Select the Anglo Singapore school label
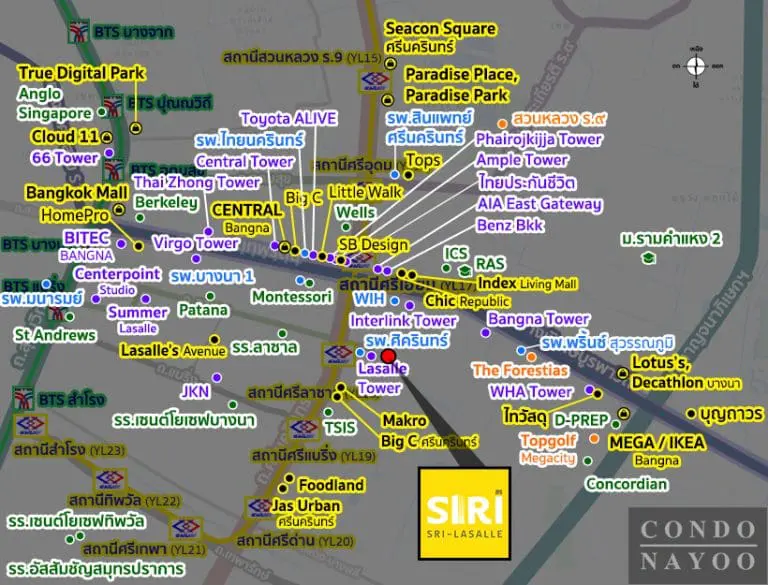The width and height of the screenshot is (768, 585). coord(54,103)
